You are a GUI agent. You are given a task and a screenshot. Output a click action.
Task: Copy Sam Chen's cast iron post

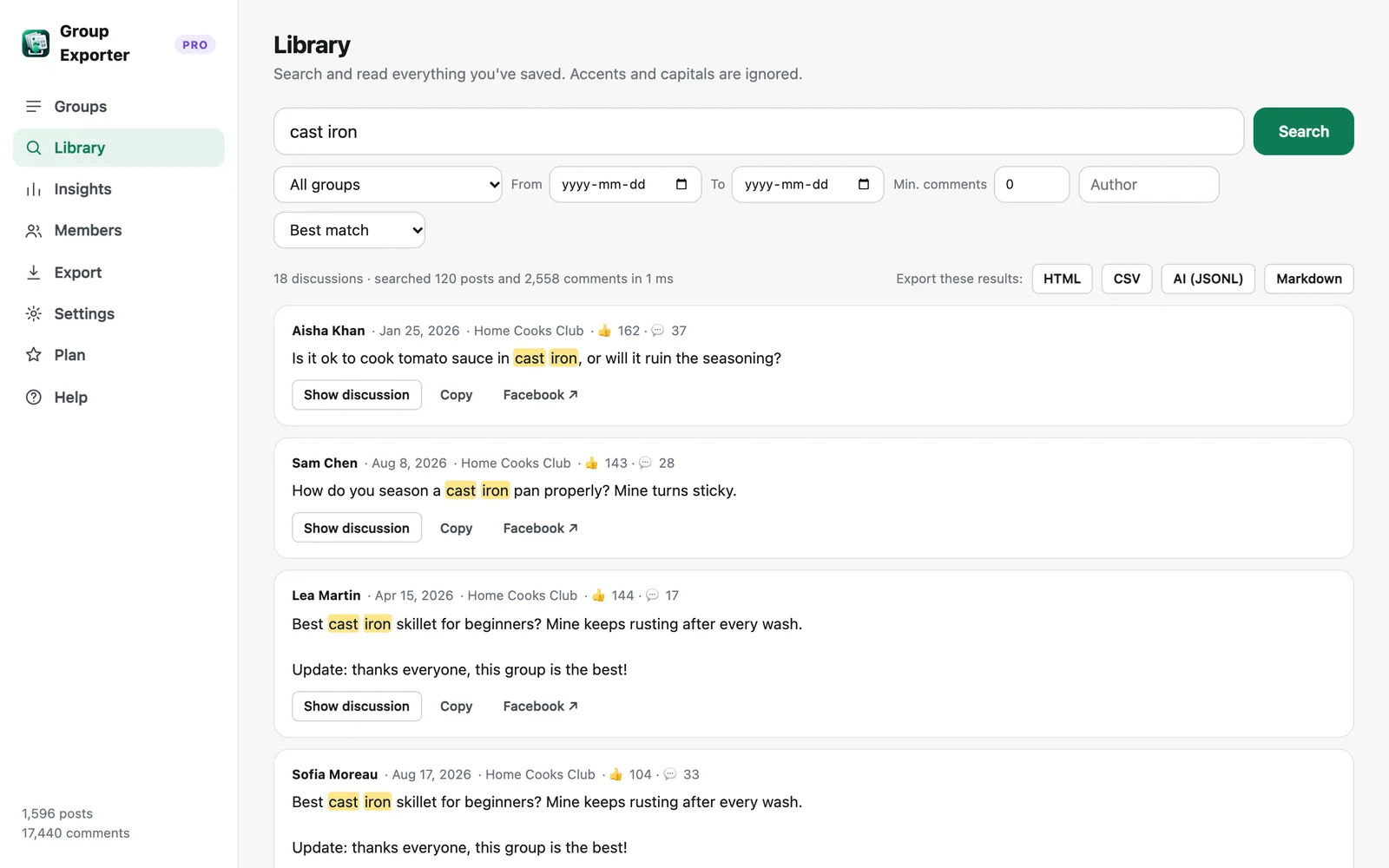point(456,528)
